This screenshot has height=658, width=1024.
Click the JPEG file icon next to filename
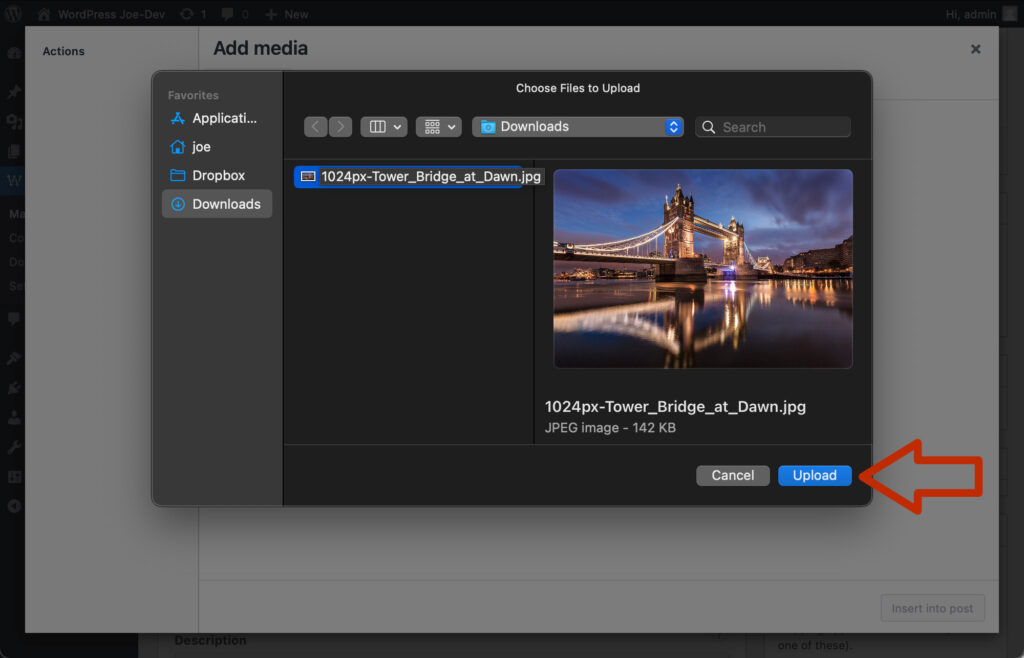click(308, 177)
